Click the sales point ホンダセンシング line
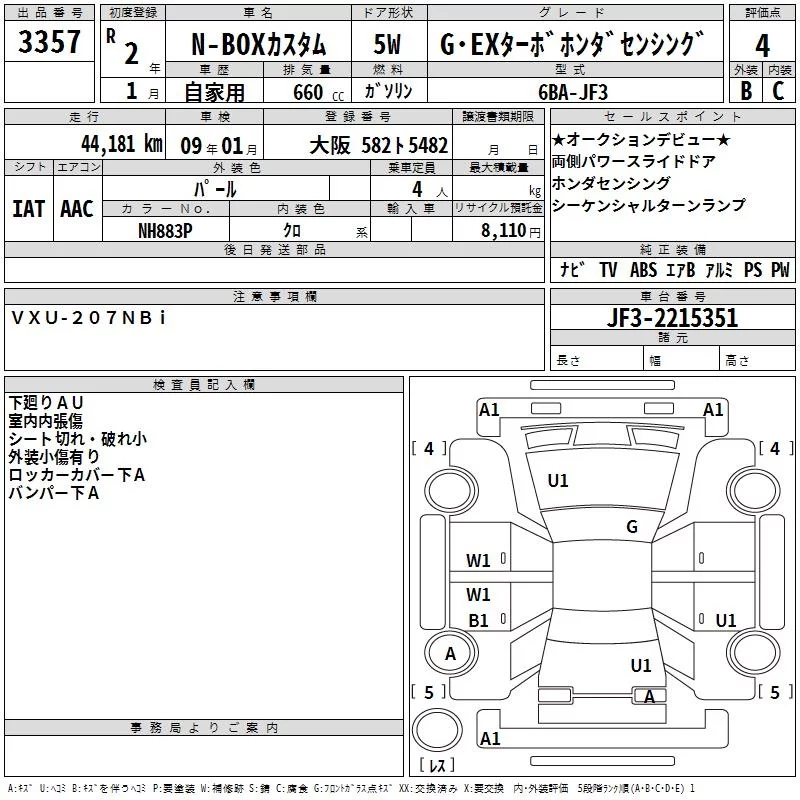800x800 pixels. [611, 183]
